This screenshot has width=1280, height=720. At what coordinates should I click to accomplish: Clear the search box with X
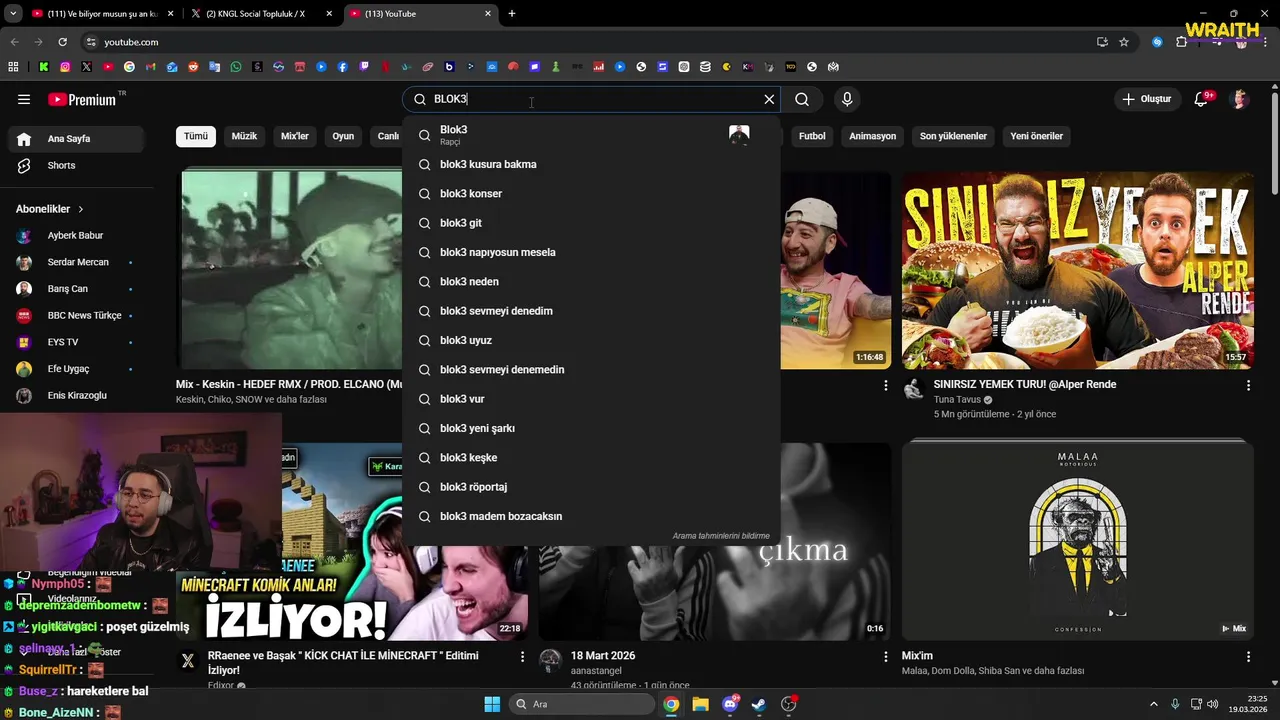(x=769, y=99)
